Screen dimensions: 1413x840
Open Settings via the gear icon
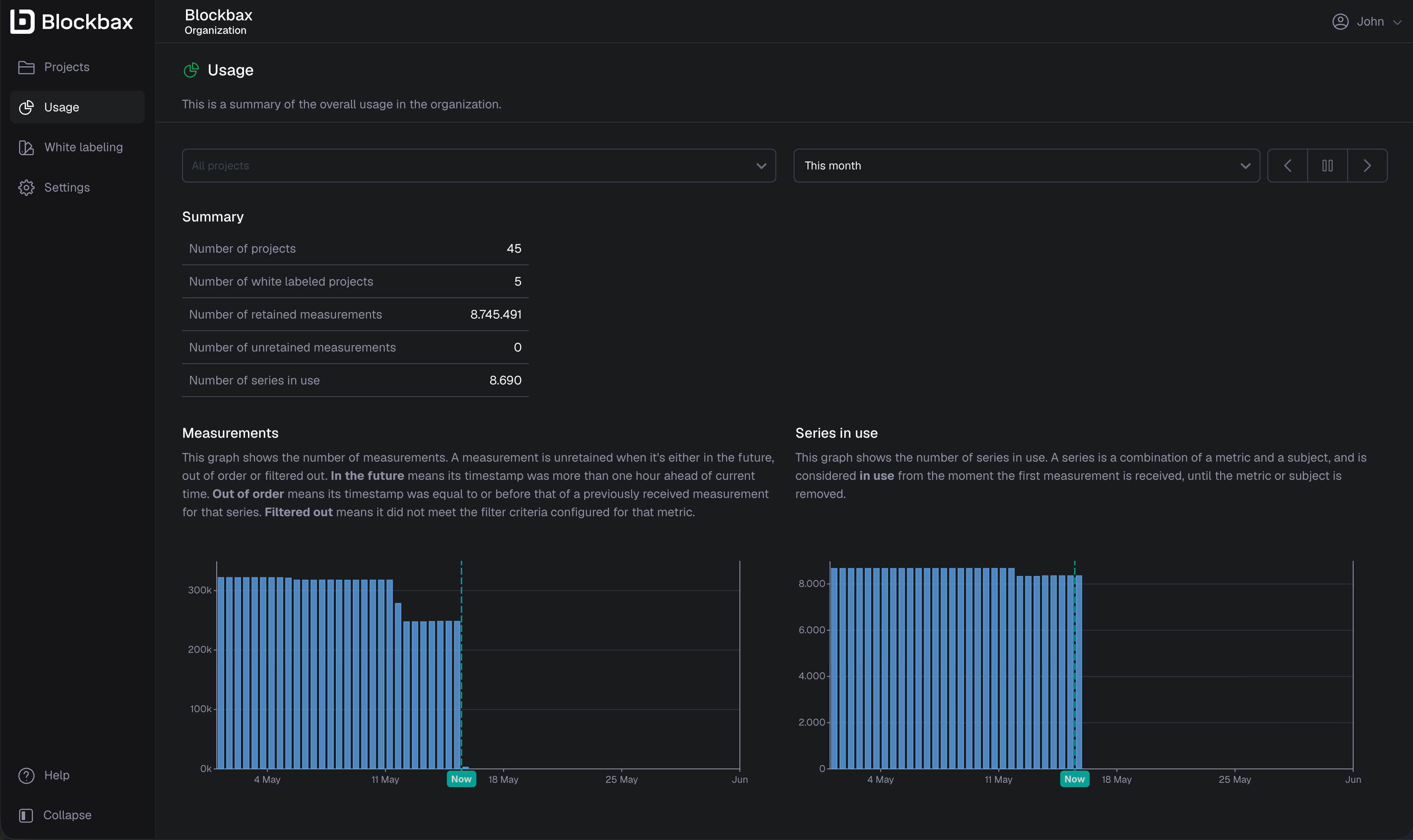pyautogui.click(x=26, y=188)
